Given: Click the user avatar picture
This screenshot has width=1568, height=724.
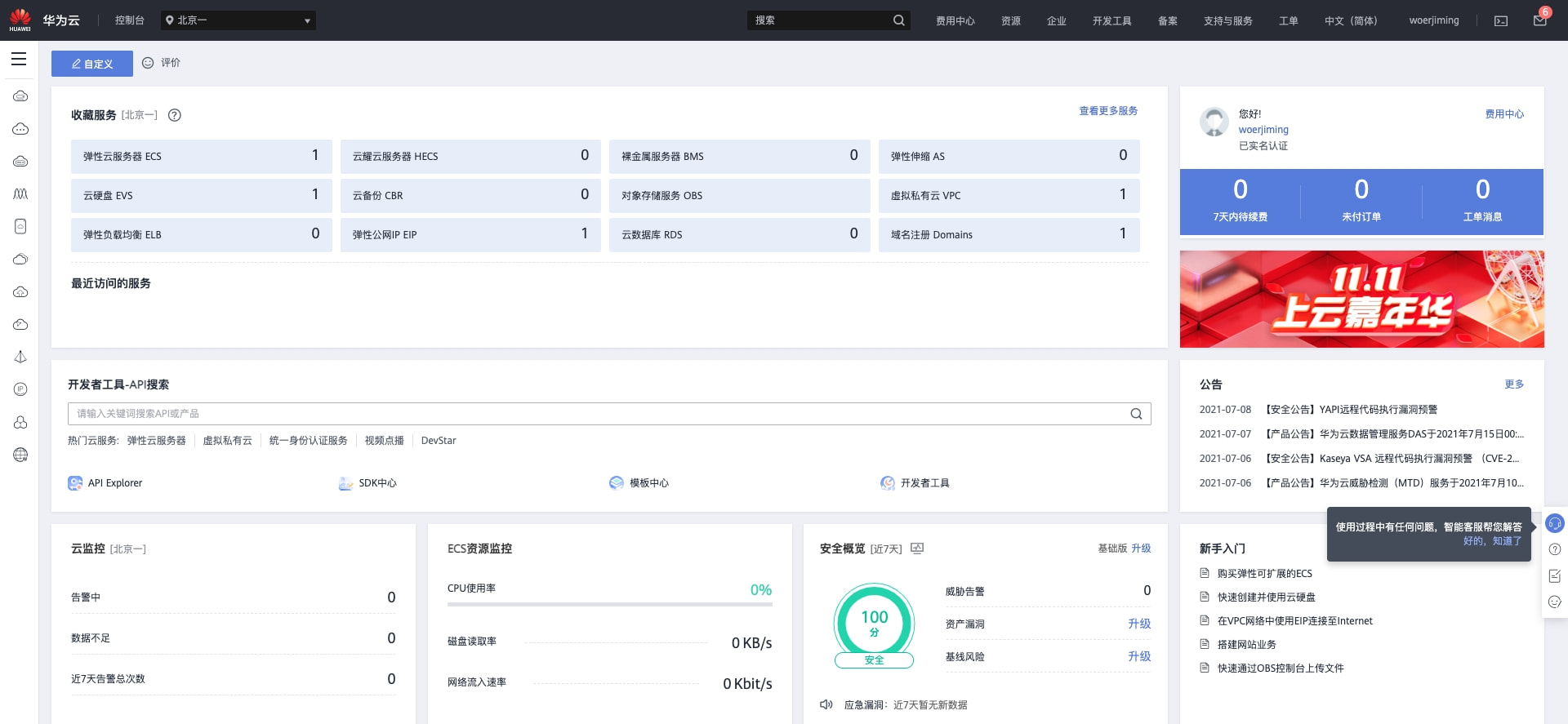Looking at the screenshot, I should [1214, 122].
